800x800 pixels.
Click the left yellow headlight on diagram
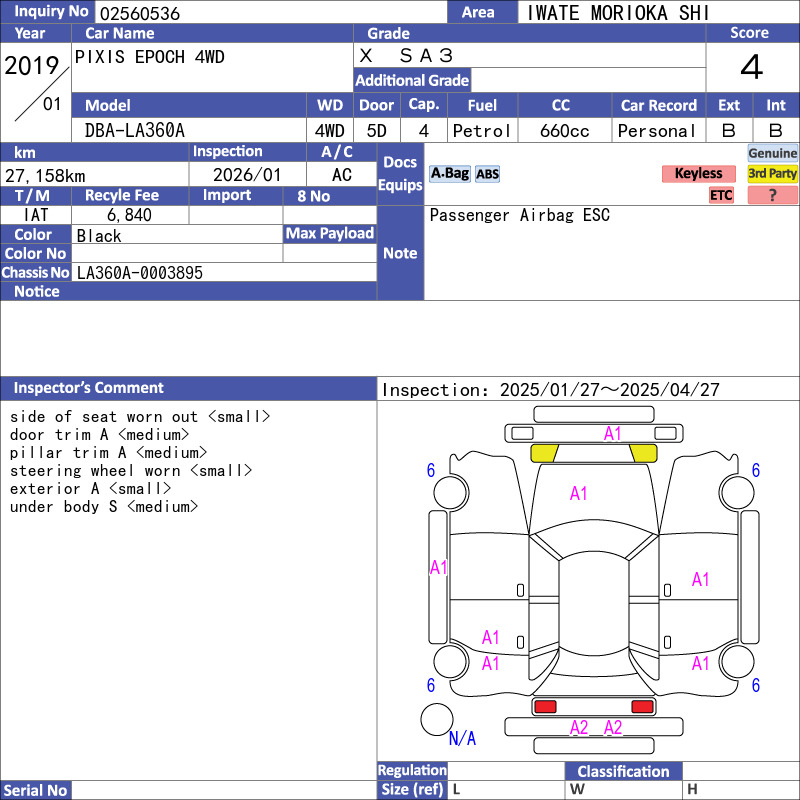(x=543, y=453)
